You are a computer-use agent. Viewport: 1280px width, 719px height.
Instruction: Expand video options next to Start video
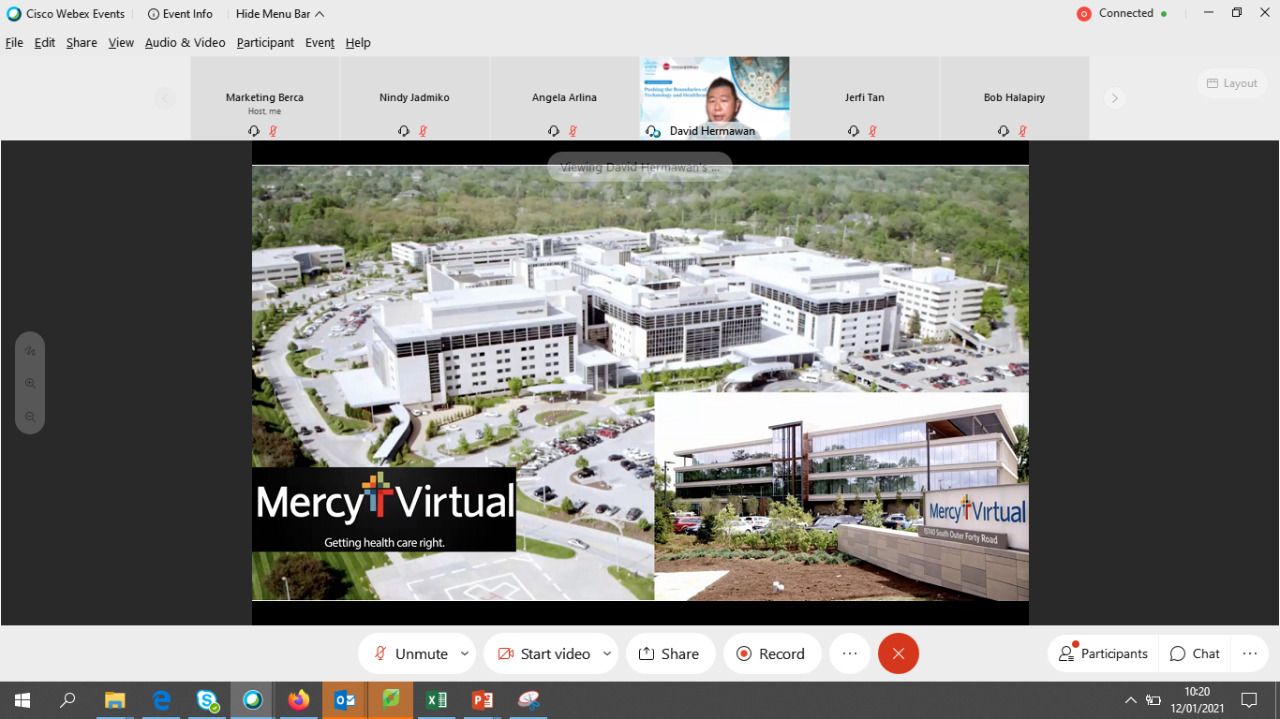pyautogui.click(x=607, y=654)
